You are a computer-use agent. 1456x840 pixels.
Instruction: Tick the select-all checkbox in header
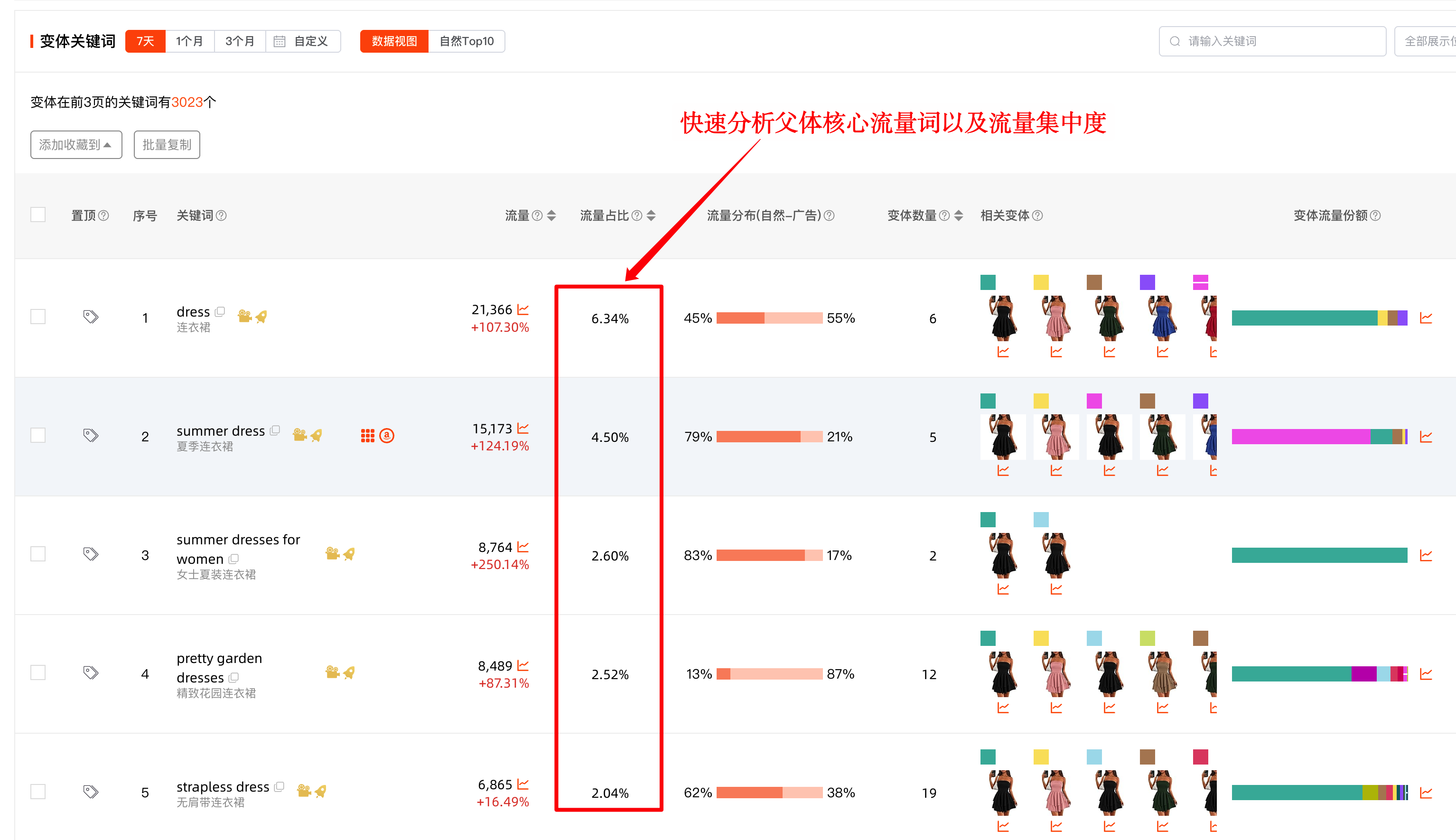[x=38, y=214]
